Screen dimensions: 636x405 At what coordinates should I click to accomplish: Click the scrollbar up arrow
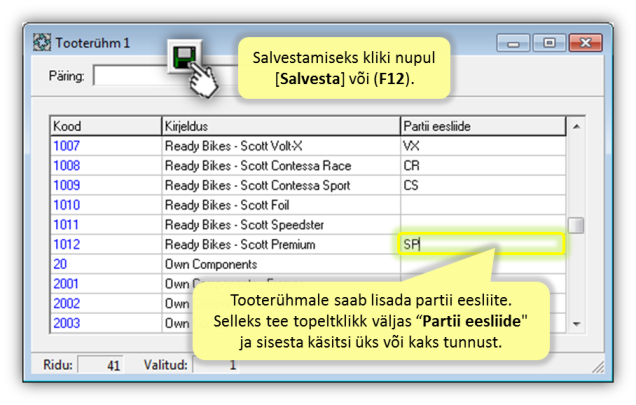(x=576, y=127)
